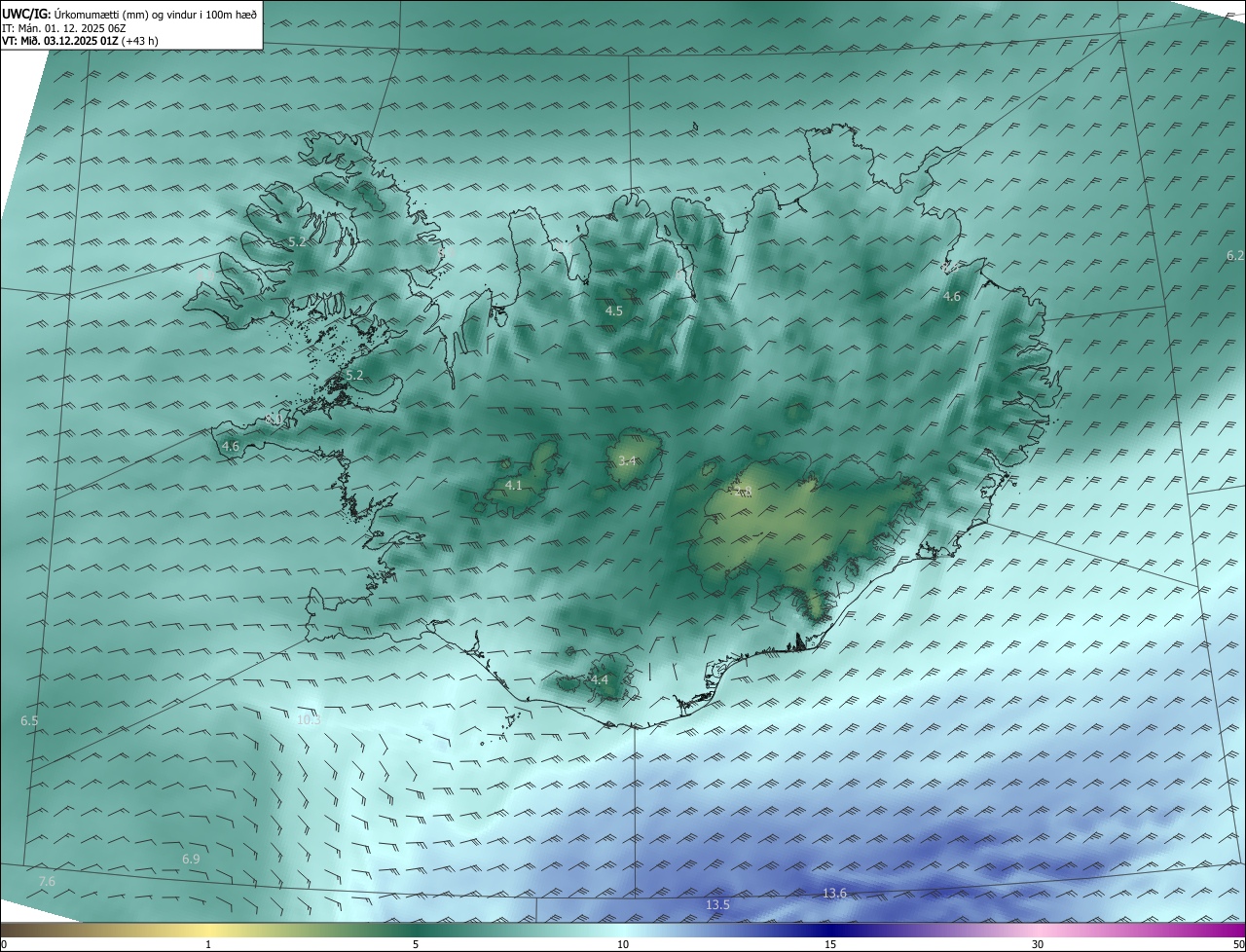This screenshot has width=1246, height=952.
Task: Click the 6.5 value label over the southwest ocean
Action: pos(29,721)
